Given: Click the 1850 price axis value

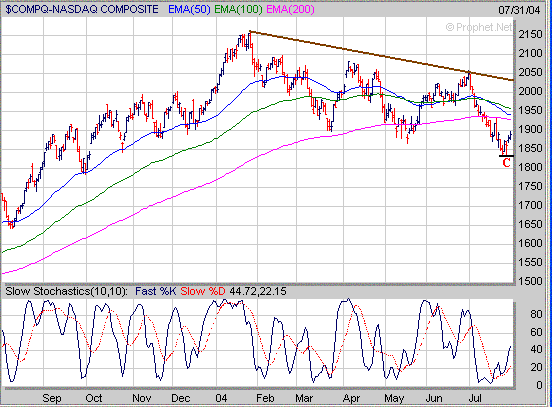Looking at the screenshot, I should point(530,148).
